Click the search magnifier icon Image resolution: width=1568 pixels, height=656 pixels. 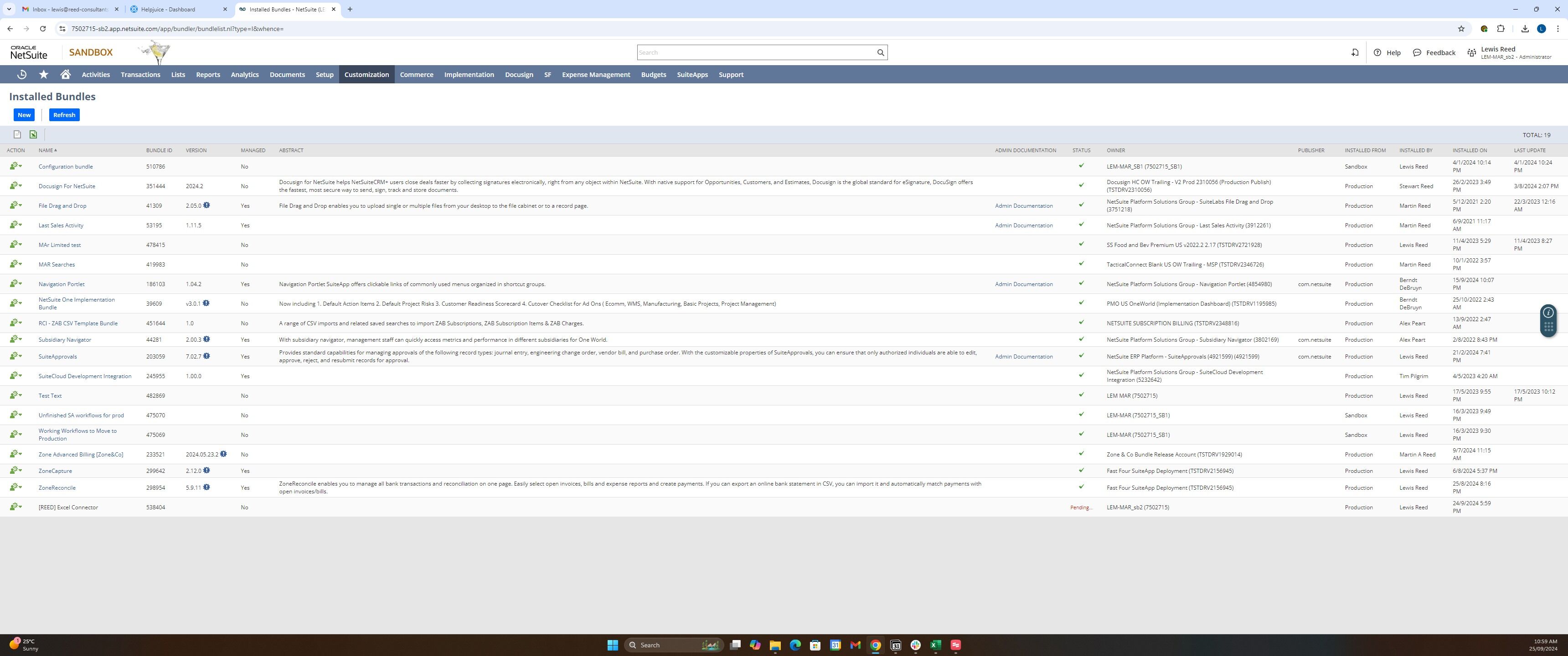pos(880,52)
